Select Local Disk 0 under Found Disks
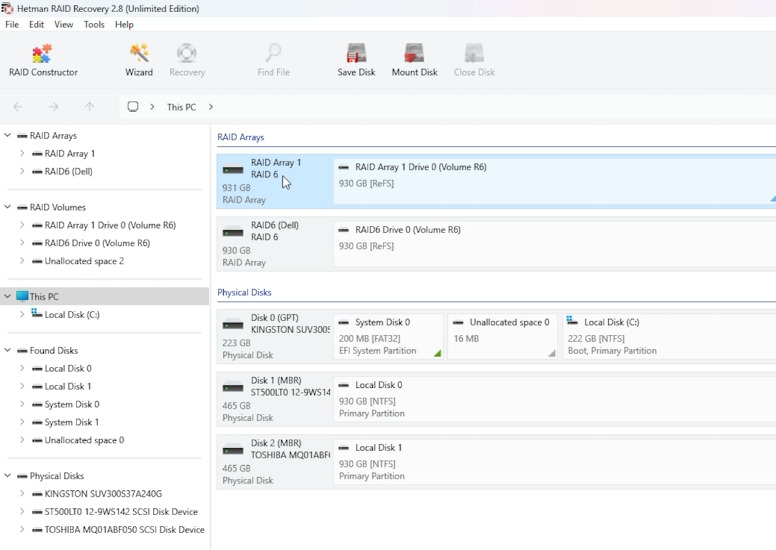Screen dimensions: 776x550 pos(68,368)
